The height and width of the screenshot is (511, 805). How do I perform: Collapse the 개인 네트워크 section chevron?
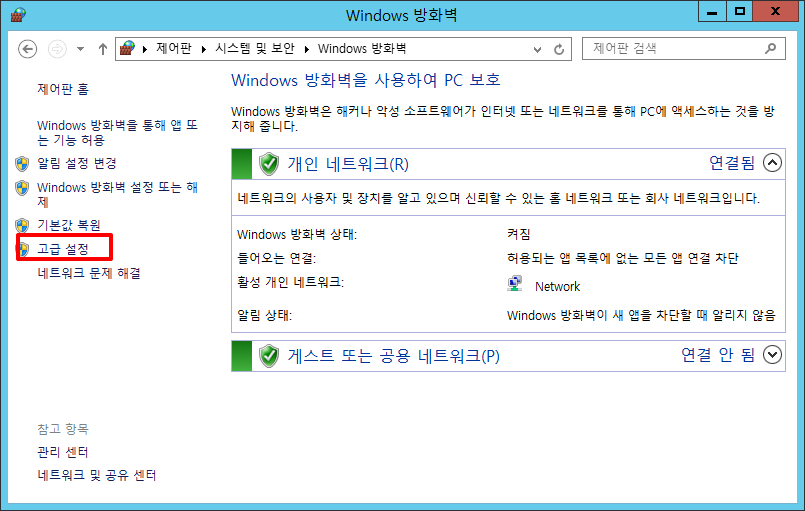click(772, 163)
